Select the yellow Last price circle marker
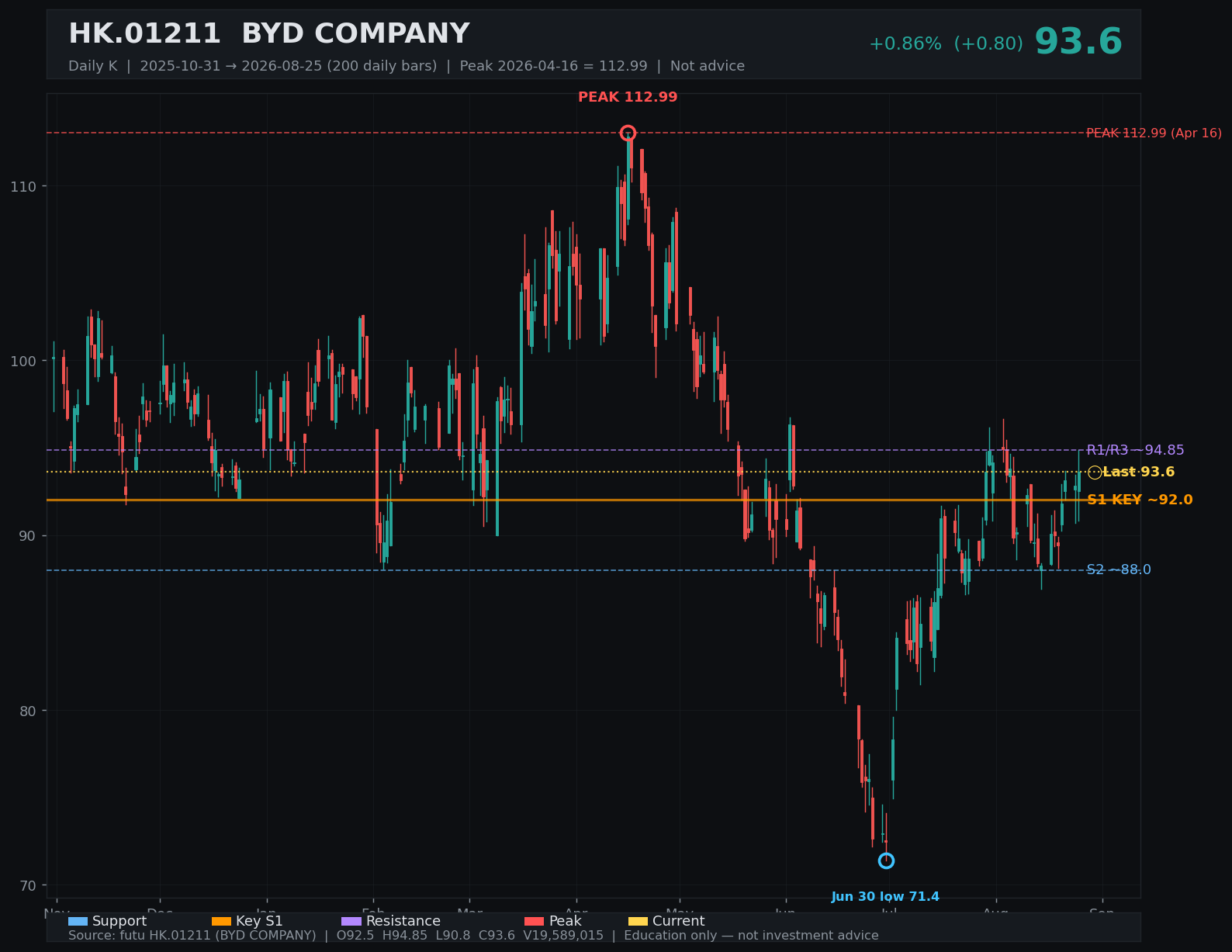Viewport: 1232px width, 952px height. tap(1095, 472)
